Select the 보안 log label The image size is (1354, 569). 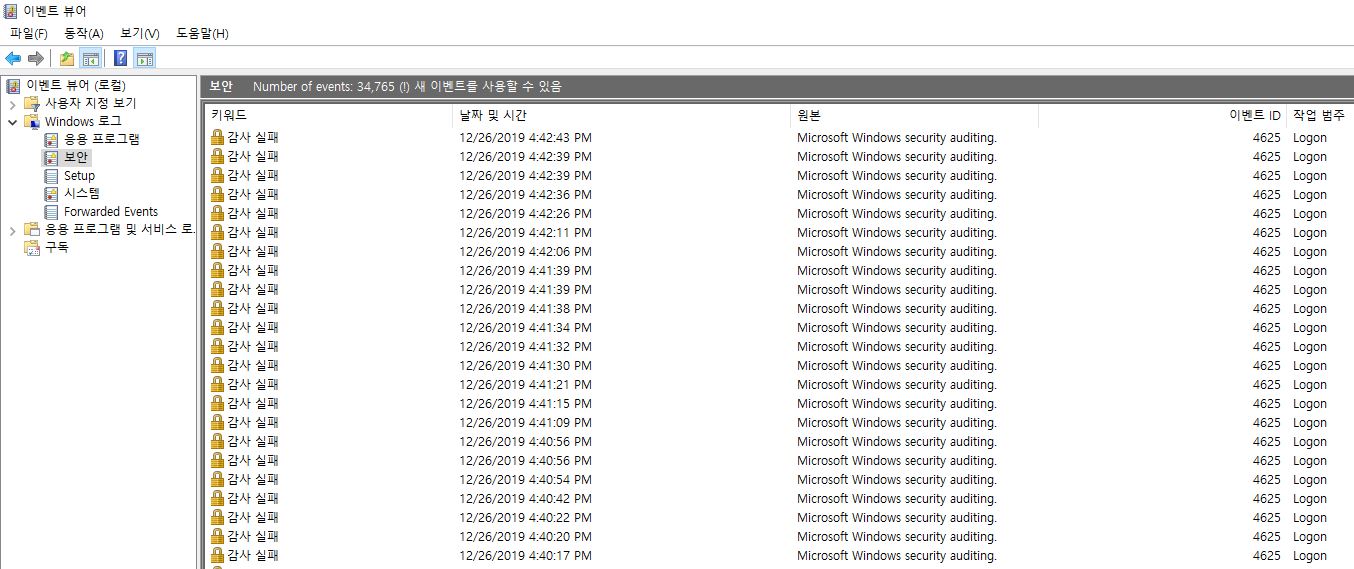click(x=76, y=157)
